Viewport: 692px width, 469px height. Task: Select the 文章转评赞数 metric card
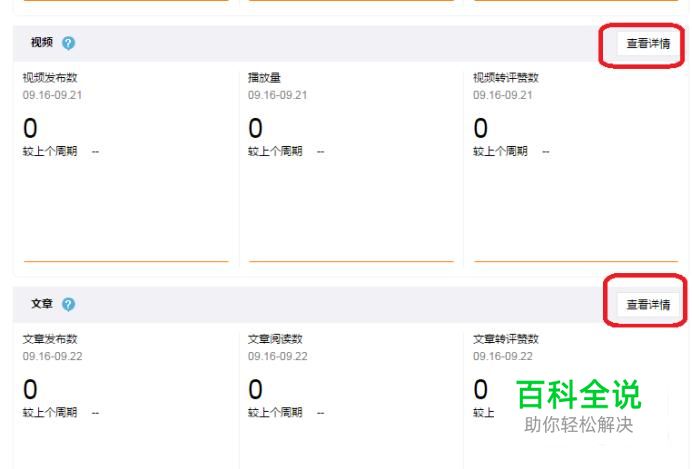[x=576, y=396]
